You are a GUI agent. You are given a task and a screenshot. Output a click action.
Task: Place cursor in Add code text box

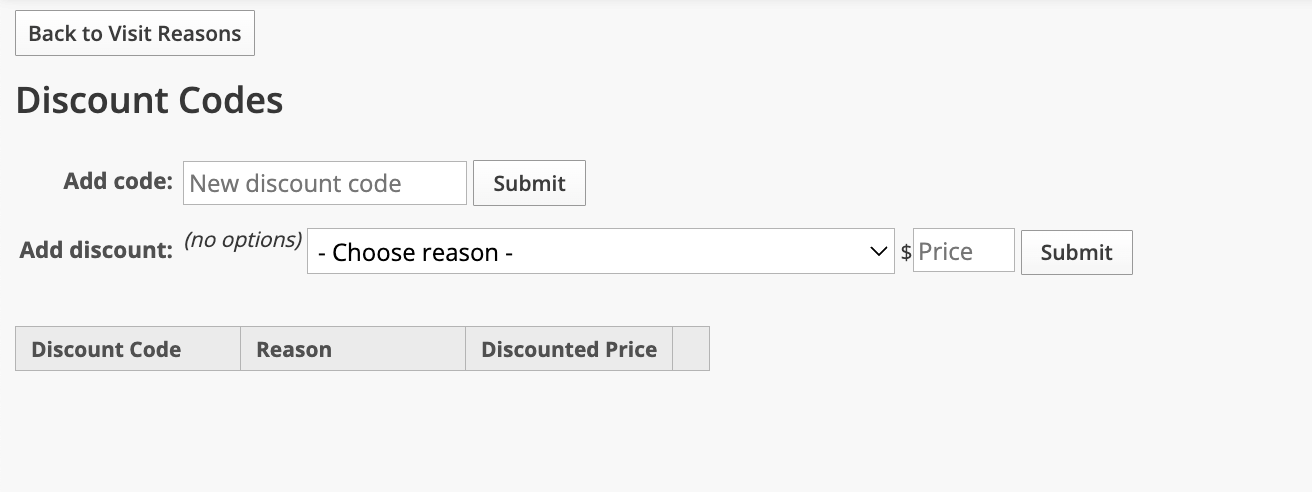point(324,183)
